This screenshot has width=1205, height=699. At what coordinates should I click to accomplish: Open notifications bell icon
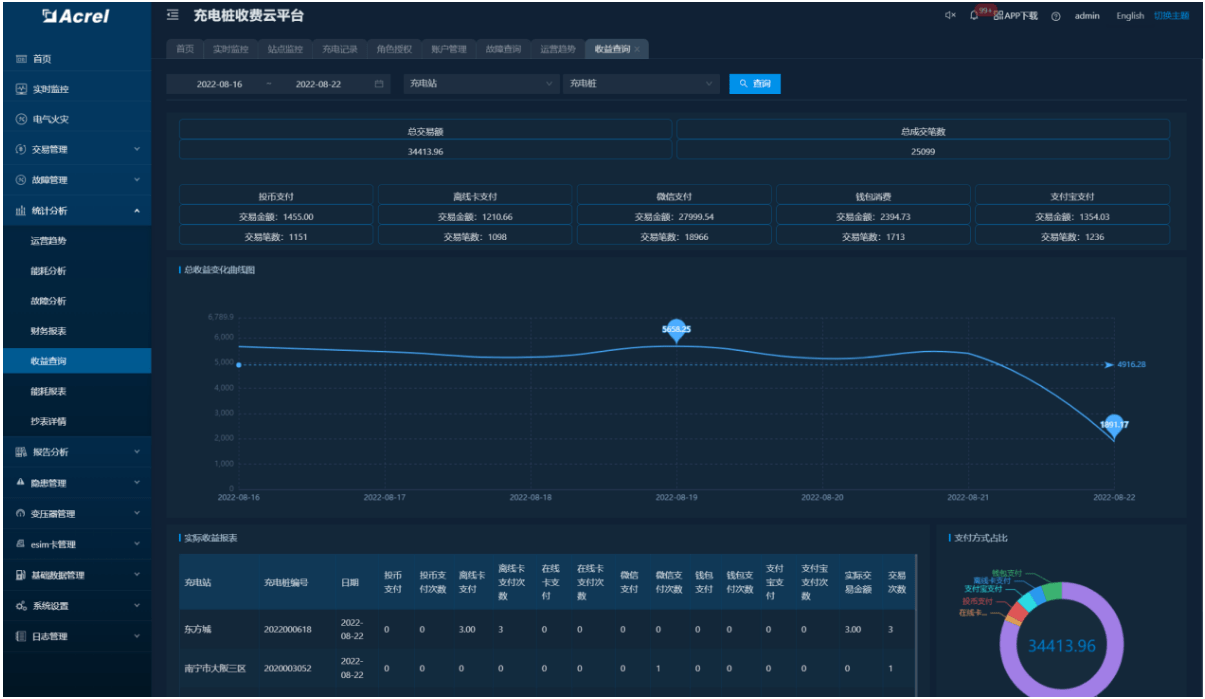(x=974, y=16)
